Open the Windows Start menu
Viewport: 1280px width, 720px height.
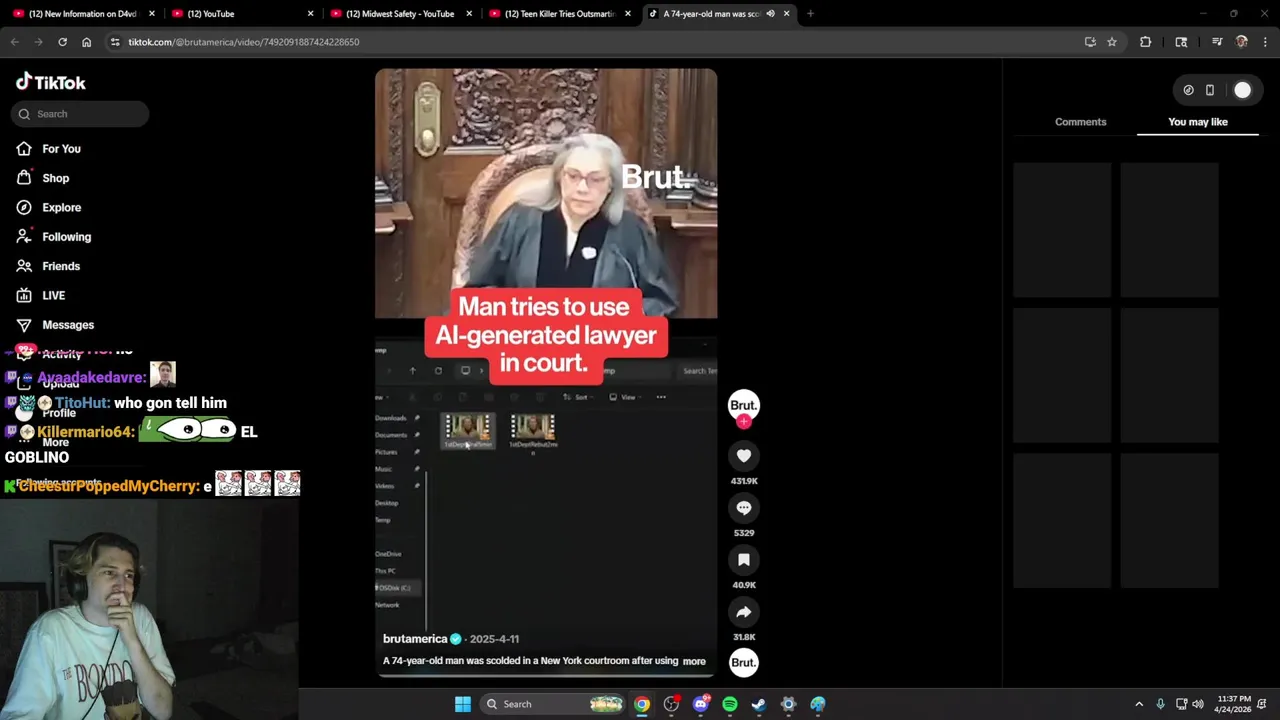click(462, 704)
